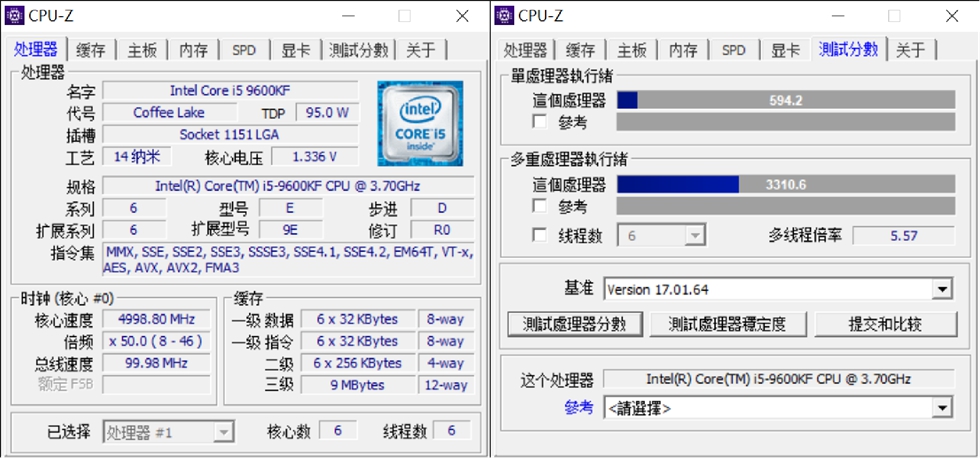Click the 提交和比較 button
980x458 pixels.
886,324
